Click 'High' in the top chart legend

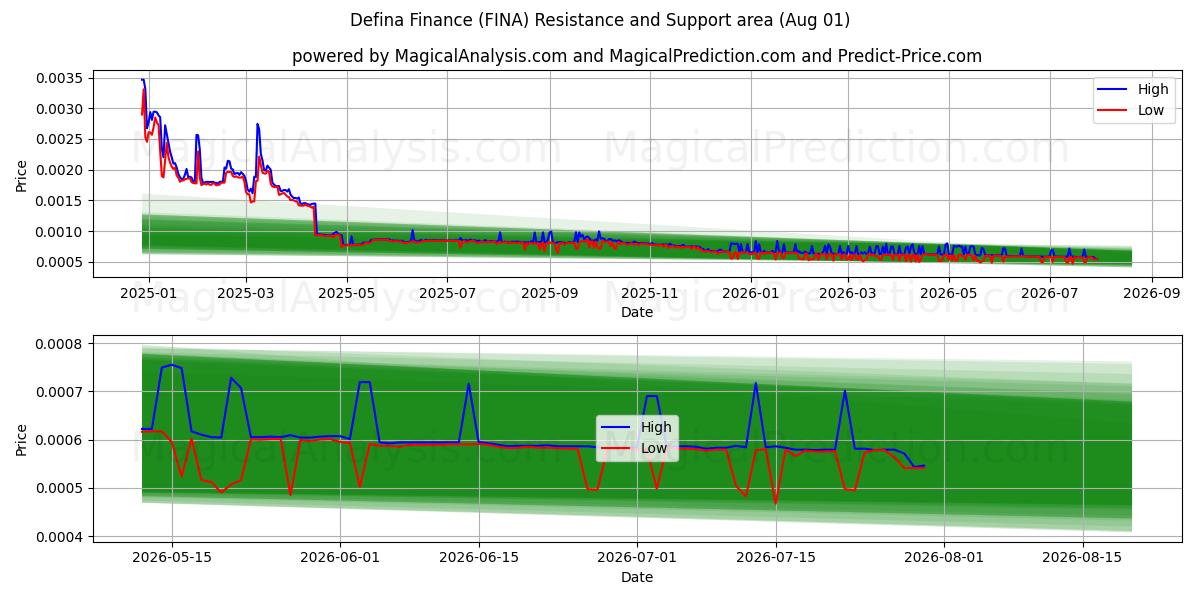tap(1153, 89)
